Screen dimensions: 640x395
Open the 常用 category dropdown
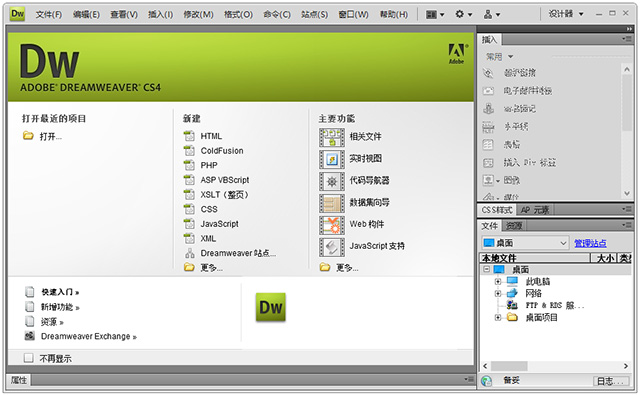point(510,57)
